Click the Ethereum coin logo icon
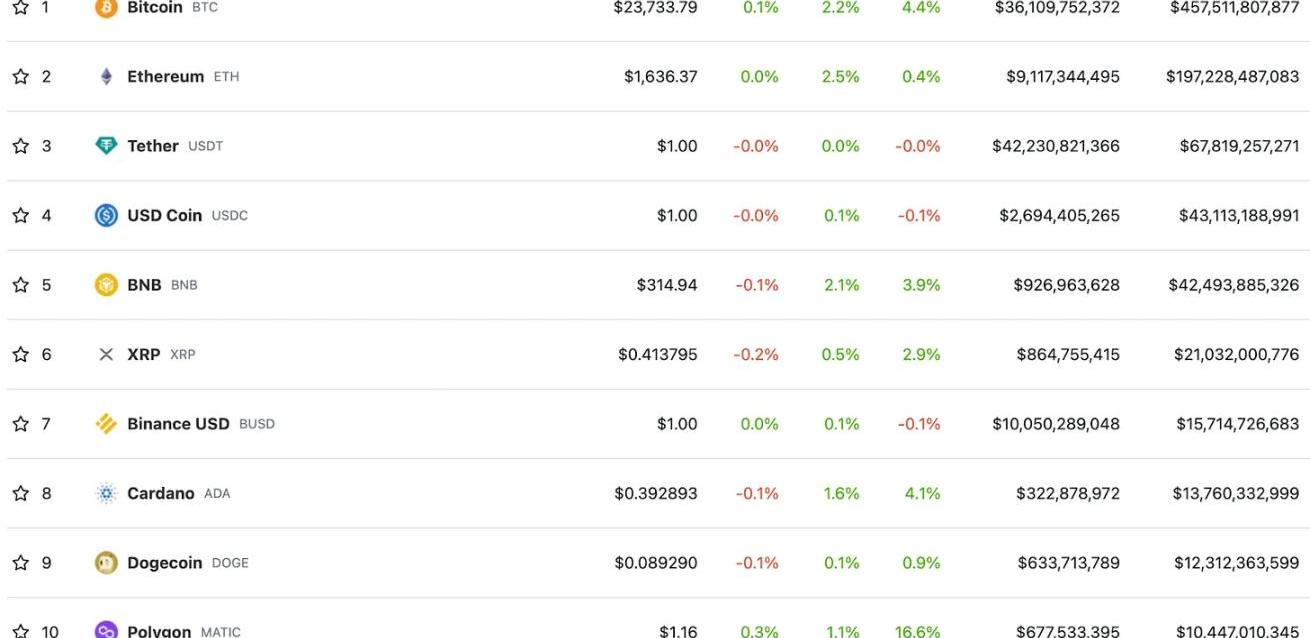The width and height of the screenshot is (1310, 638). (x=106, y=76)
